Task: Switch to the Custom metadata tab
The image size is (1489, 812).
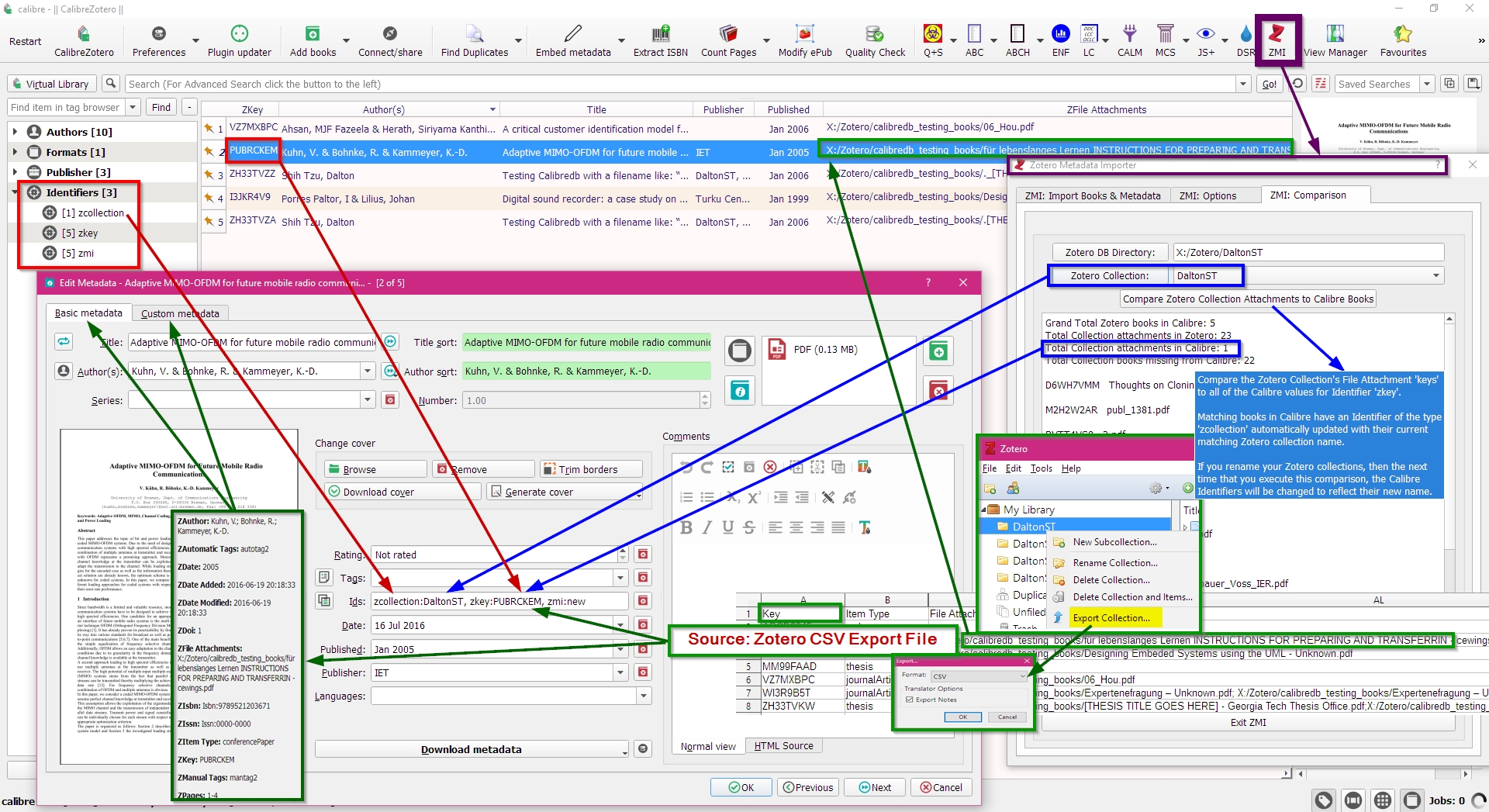Action: coord(180,313)
